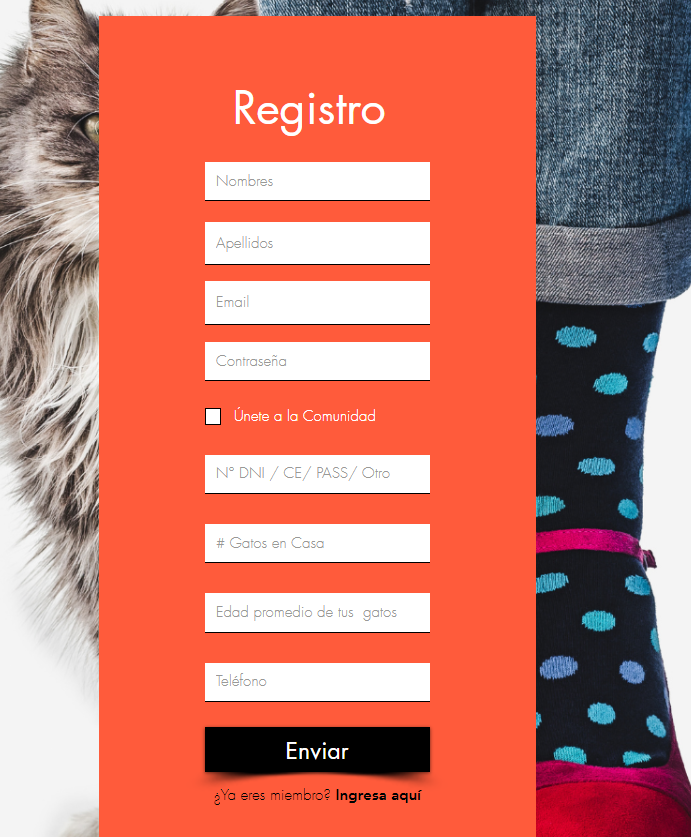Viewport: 691px width, 837px height.
Task: Submit the form with the Enviar button
Action: click(317, 749)
